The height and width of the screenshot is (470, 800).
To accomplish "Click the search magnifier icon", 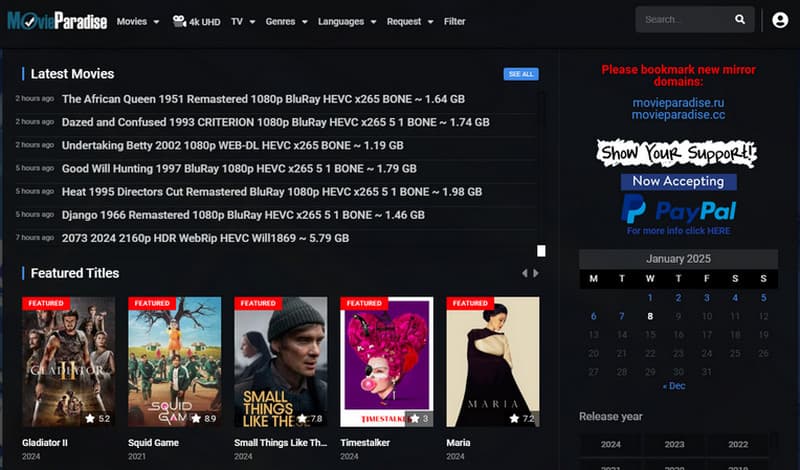I will (x=740, y=19).
